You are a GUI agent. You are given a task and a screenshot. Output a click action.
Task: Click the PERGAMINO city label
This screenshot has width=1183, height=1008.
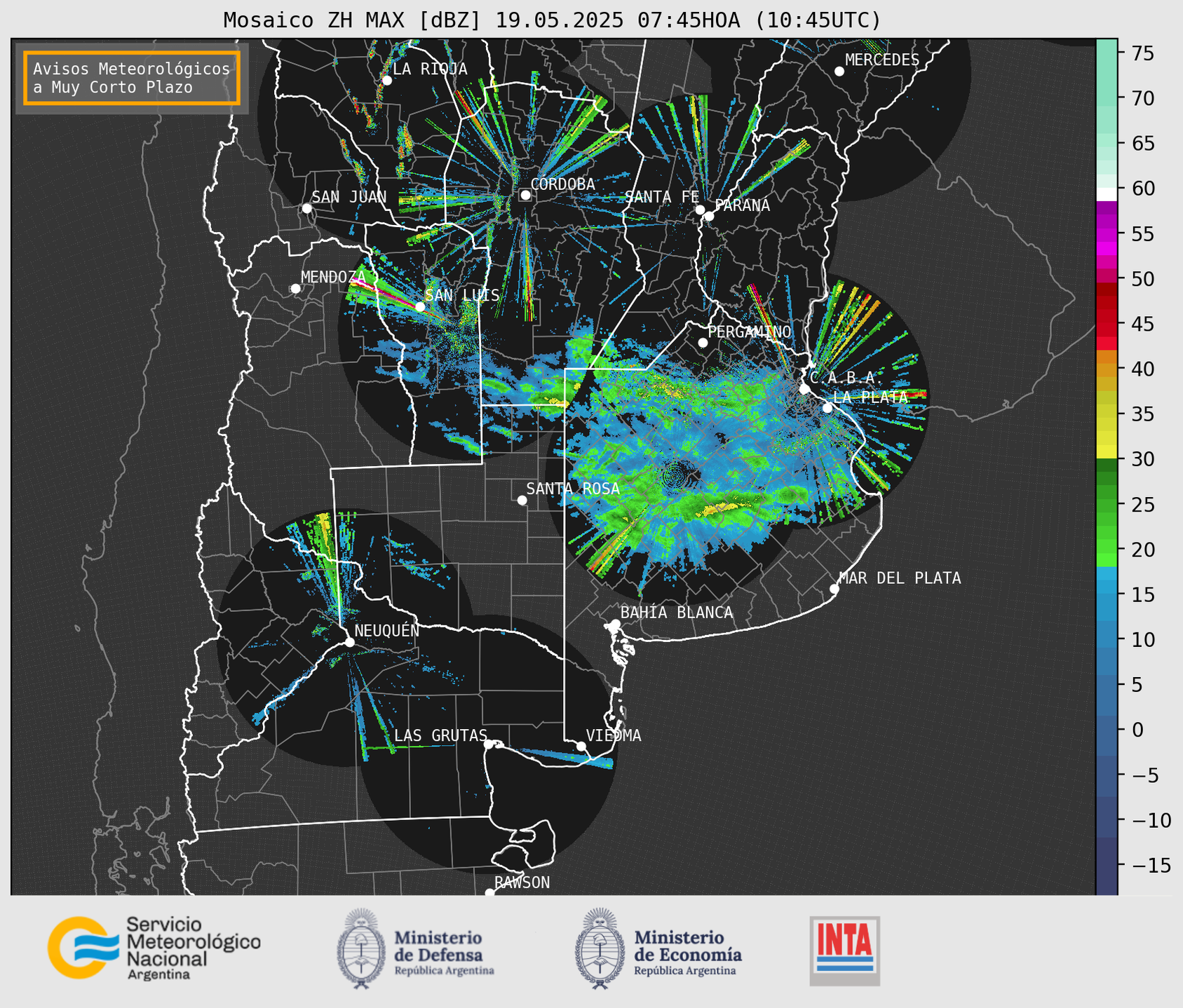tap(750, 332)
